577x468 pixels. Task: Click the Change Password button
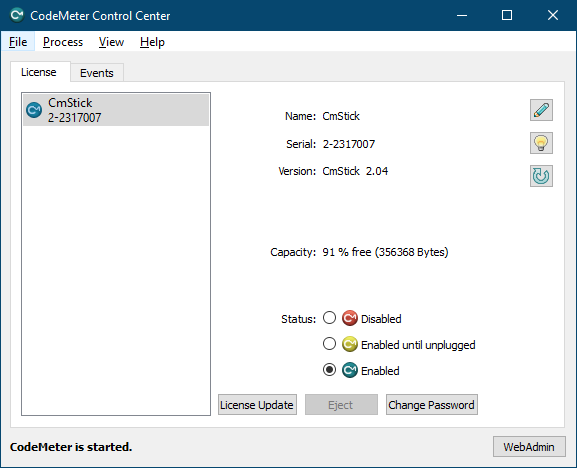[x=432, y=405]
